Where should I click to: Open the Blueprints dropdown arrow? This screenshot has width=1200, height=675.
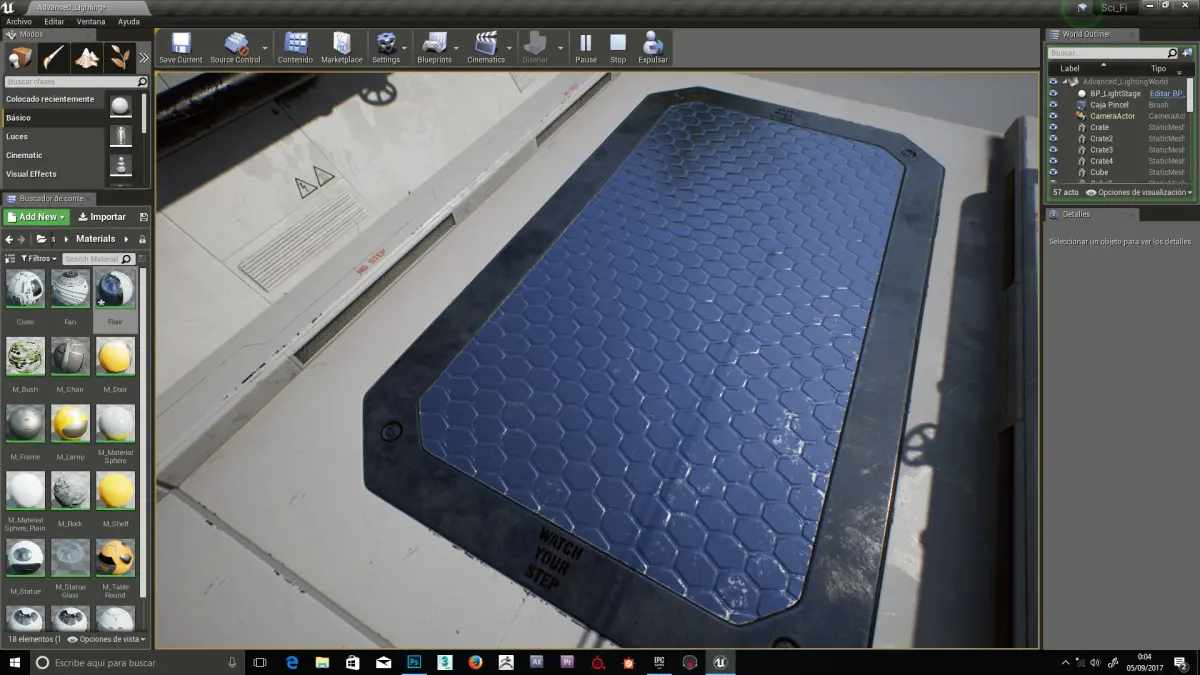pyautogui.click(x=457, y=48)
